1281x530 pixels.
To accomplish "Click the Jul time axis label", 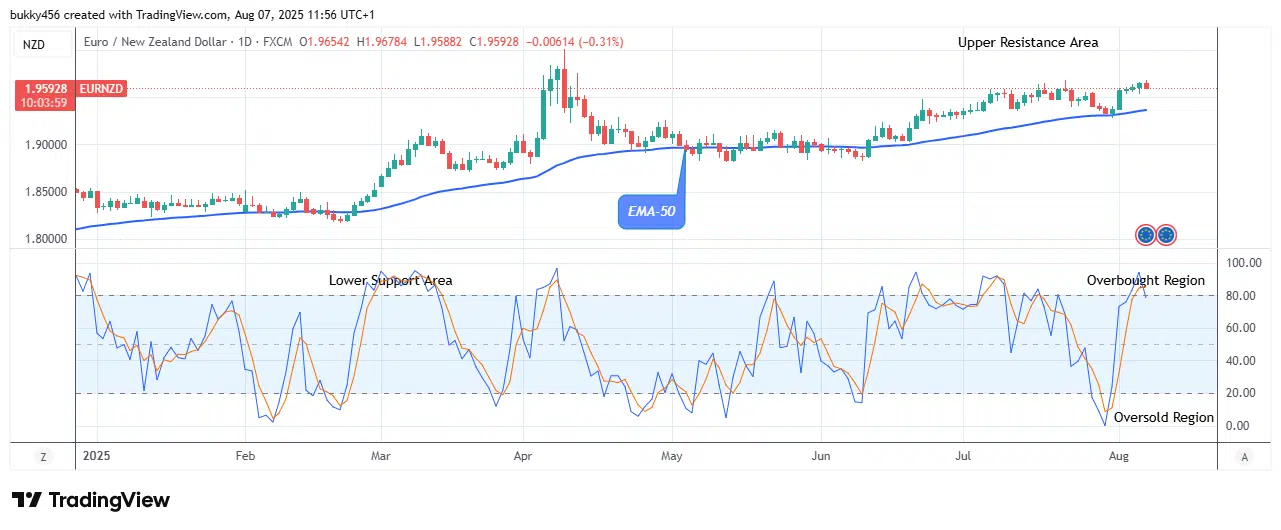I will 963,456.
